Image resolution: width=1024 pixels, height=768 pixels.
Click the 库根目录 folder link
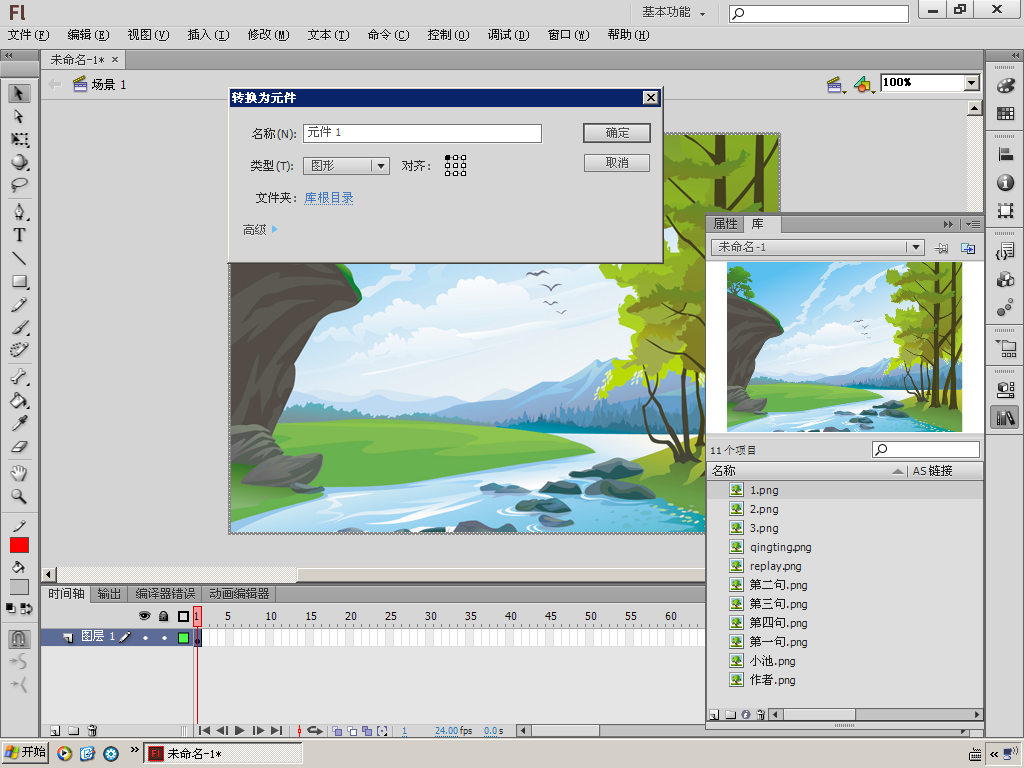tap(329, 198)
